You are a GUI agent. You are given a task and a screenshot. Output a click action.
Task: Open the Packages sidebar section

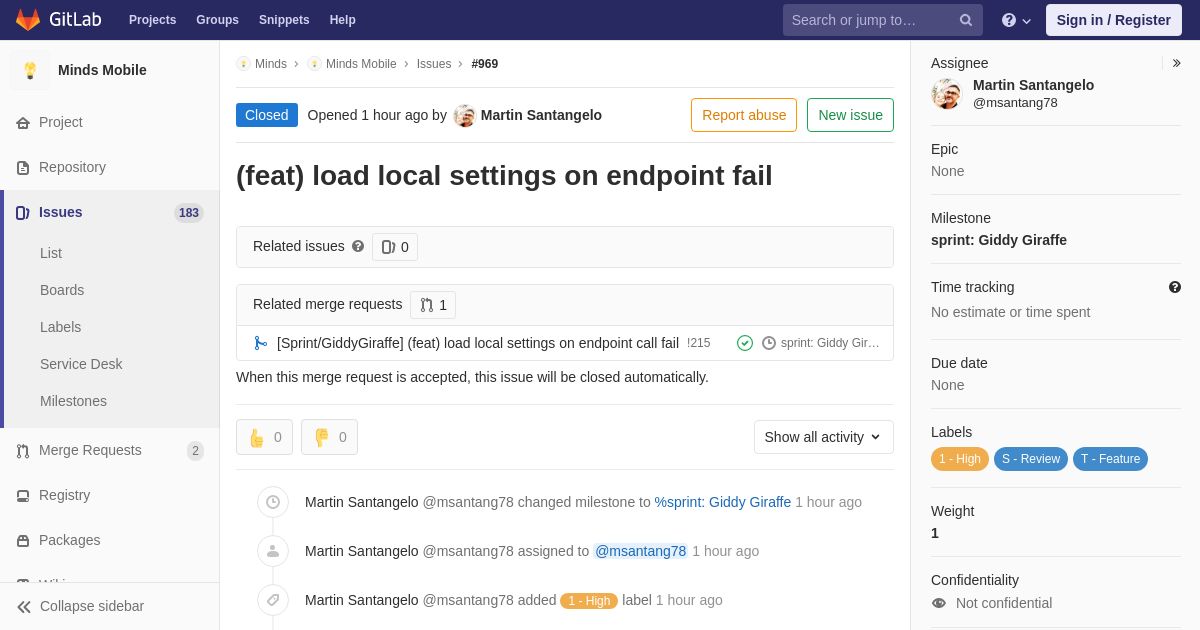69,540
